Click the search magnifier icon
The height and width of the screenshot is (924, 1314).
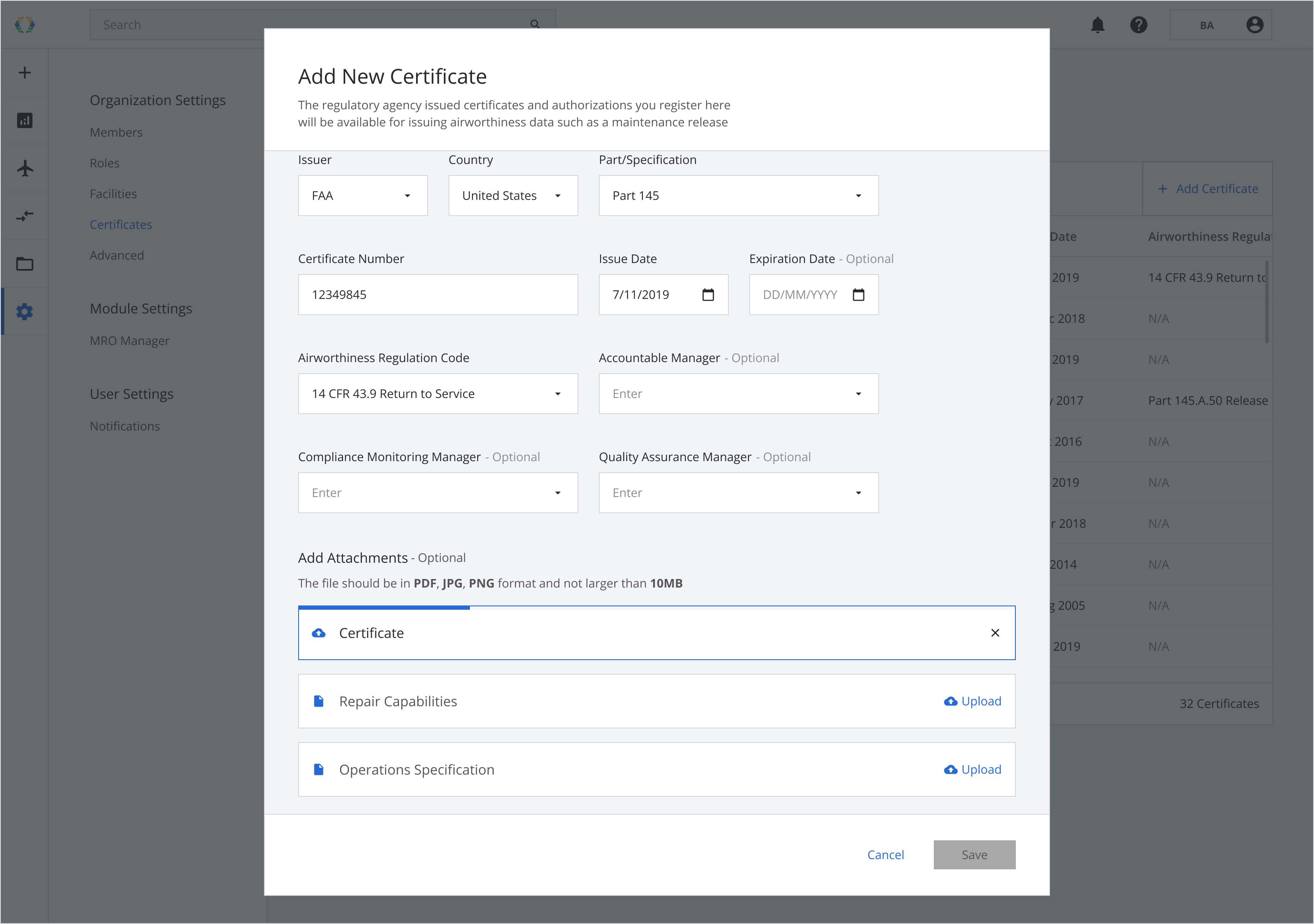(534, 24)
